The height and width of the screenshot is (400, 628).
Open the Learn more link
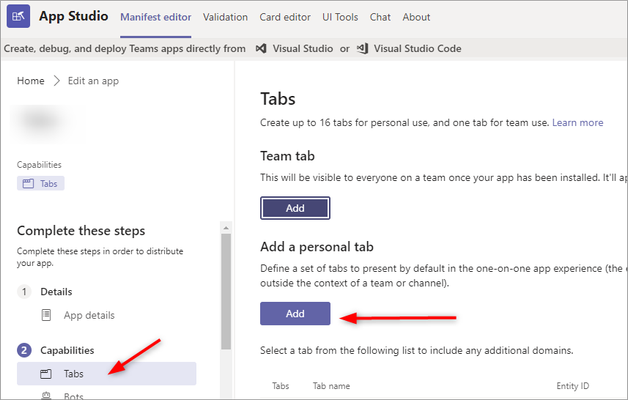click(578, 123)
